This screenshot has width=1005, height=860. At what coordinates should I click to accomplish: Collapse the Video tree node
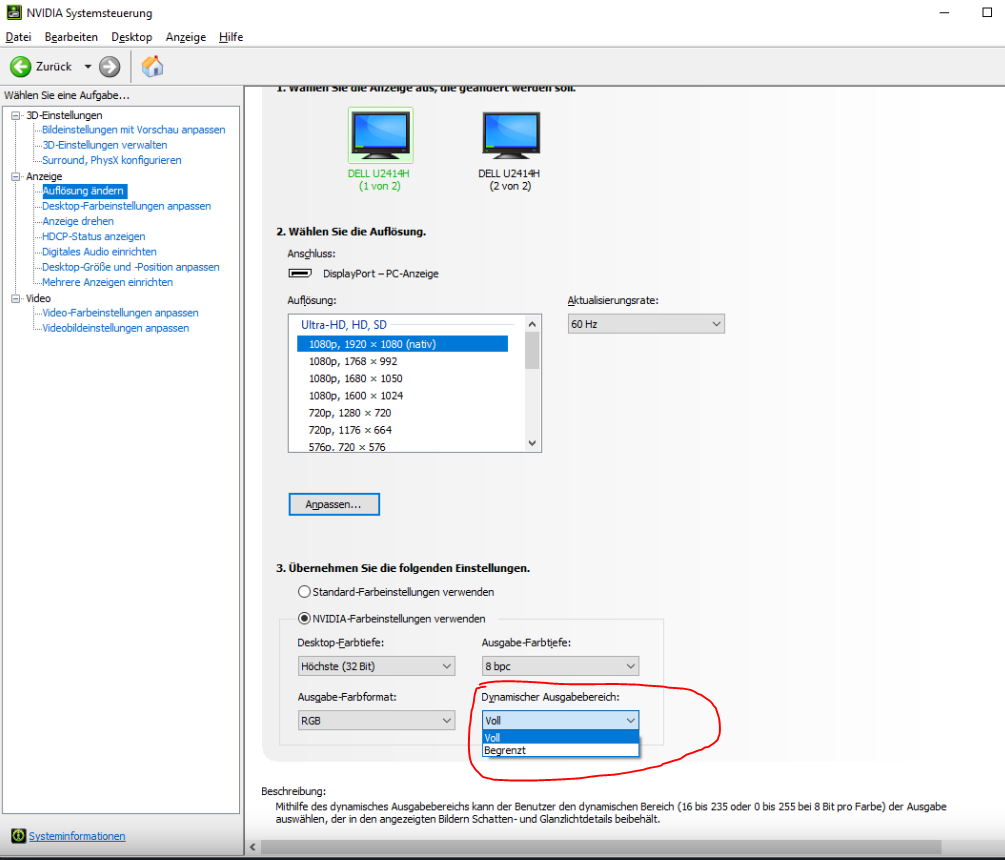coord(16,299)
